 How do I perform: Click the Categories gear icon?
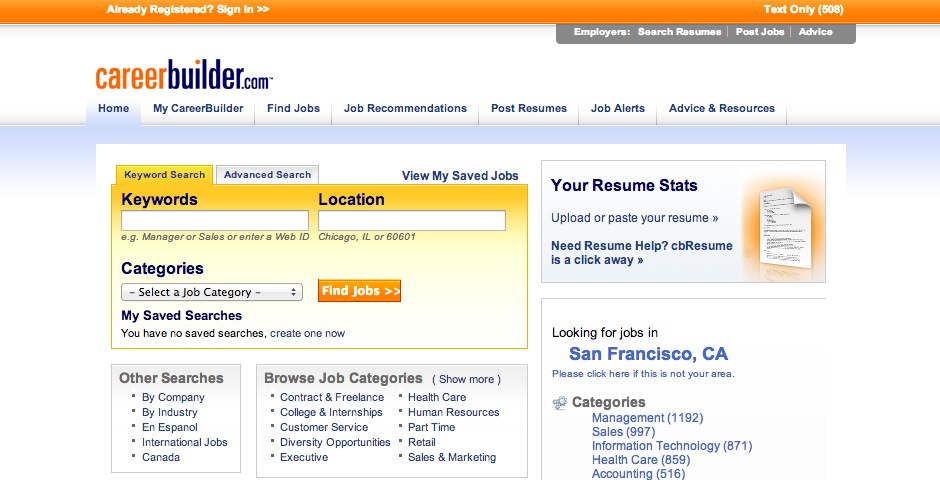click(559, 403)
